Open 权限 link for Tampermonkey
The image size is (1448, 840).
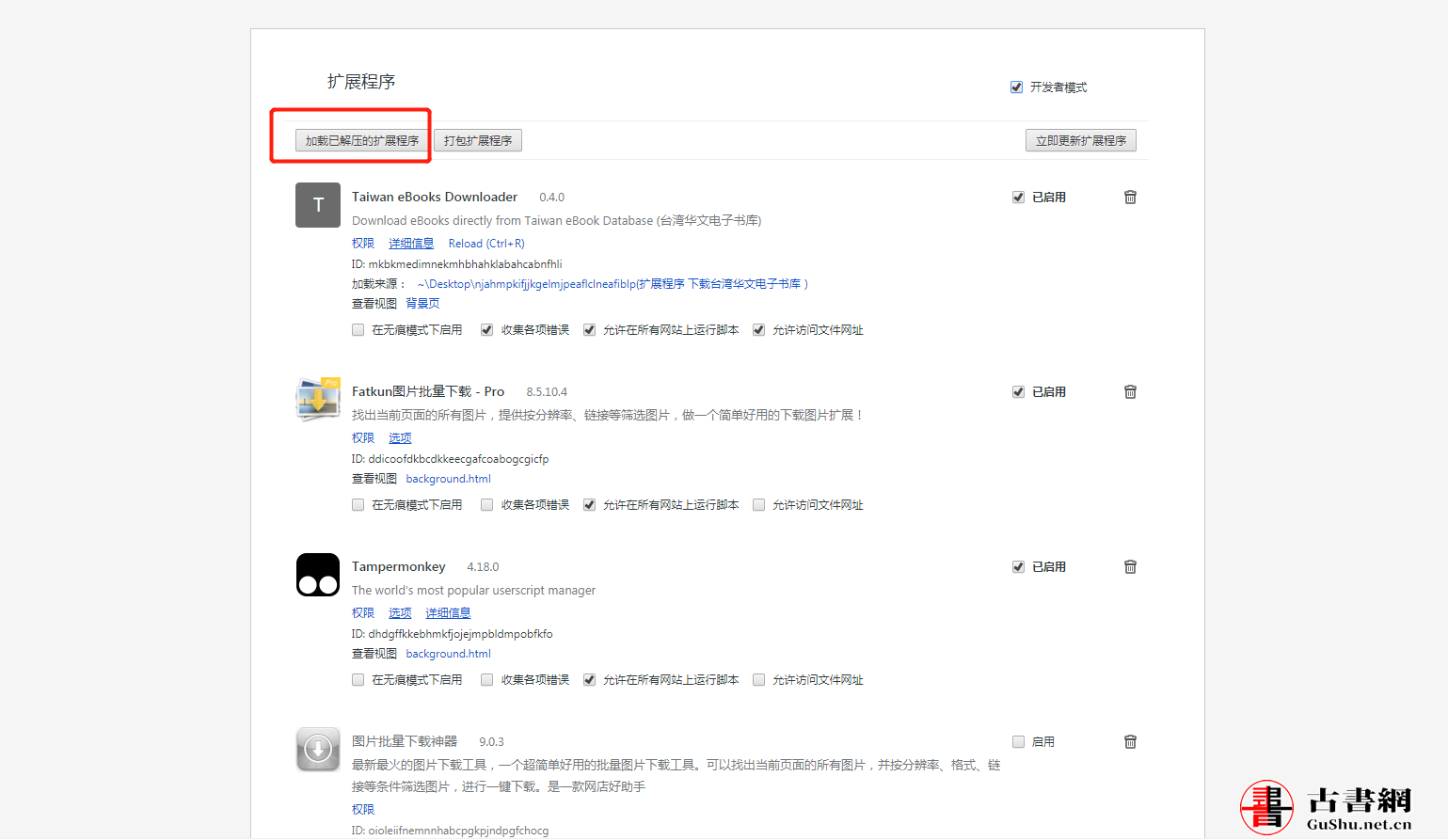[363, 613]
